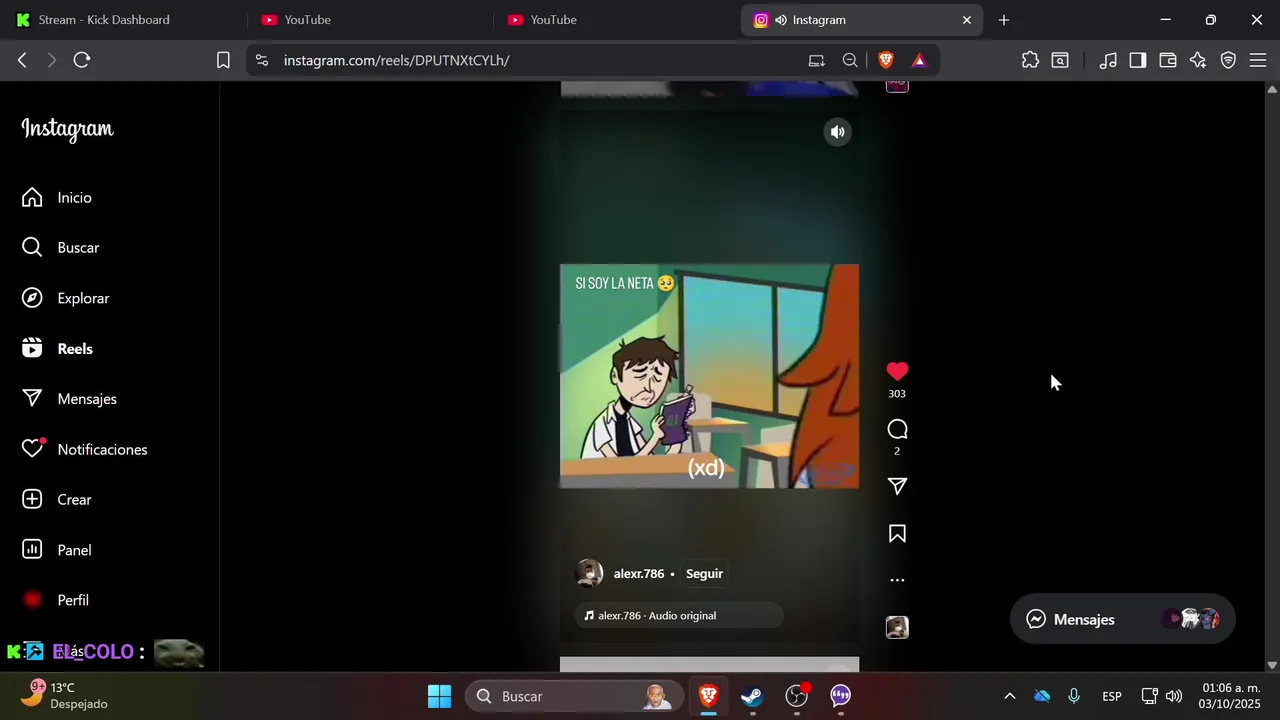Open Brave Shields lion icon

[885, 60]
